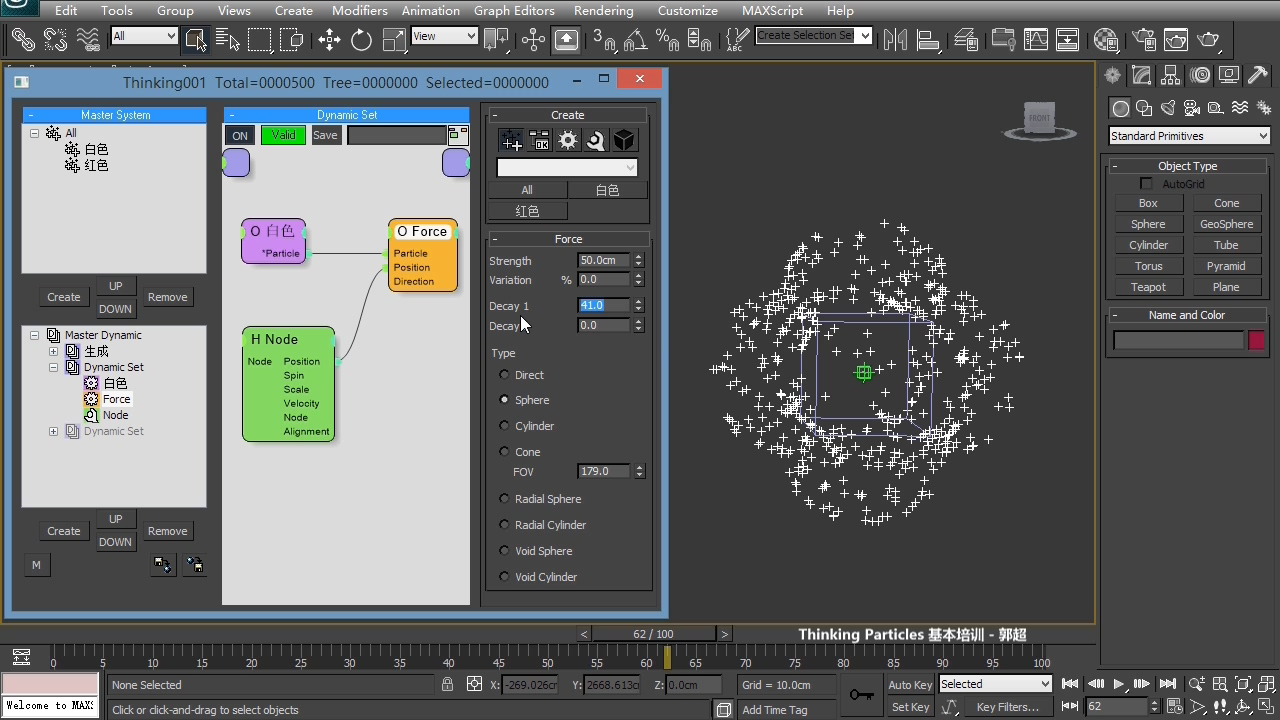Activate the Select and Rotate tool
Viewport: 1280px width, 720px height.
coord(361,39)
